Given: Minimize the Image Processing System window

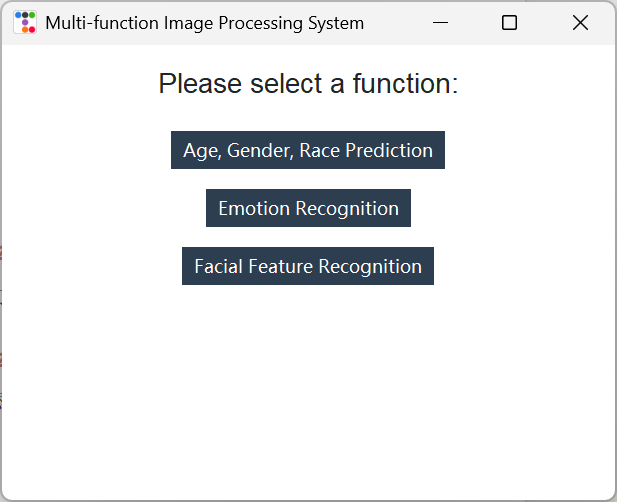Looking at the screenshot, I should pos(439,22).
